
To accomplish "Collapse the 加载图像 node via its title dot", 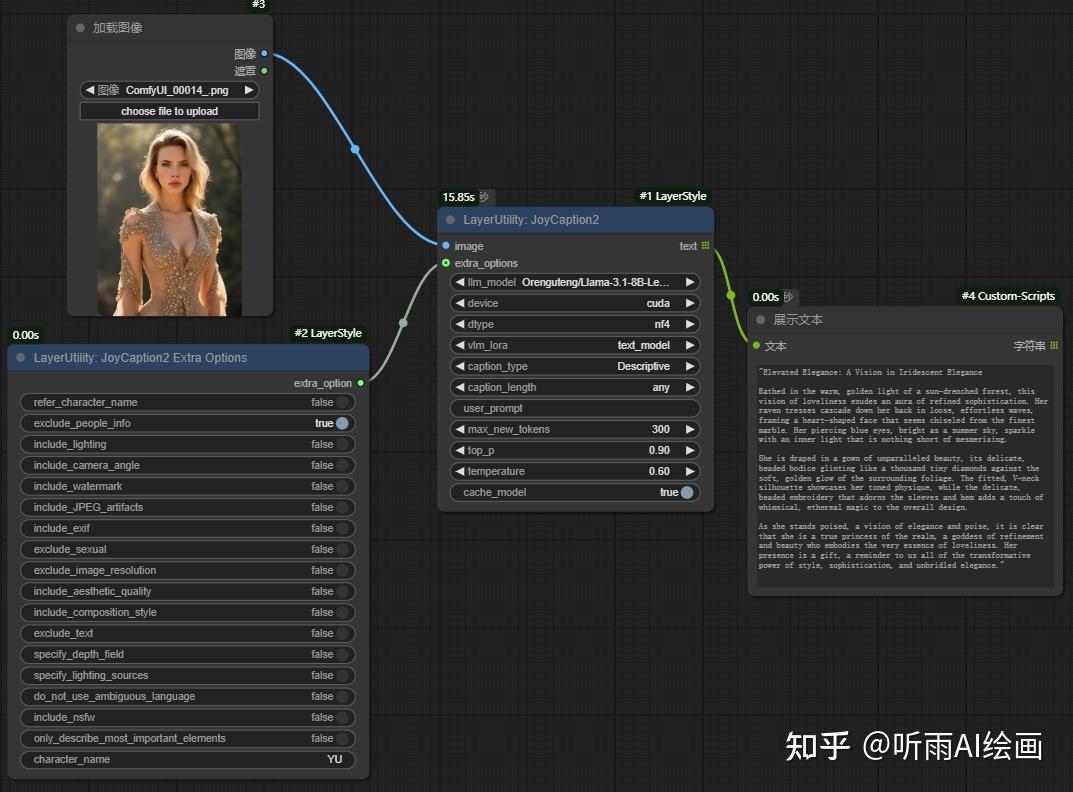I will [79, 28].
